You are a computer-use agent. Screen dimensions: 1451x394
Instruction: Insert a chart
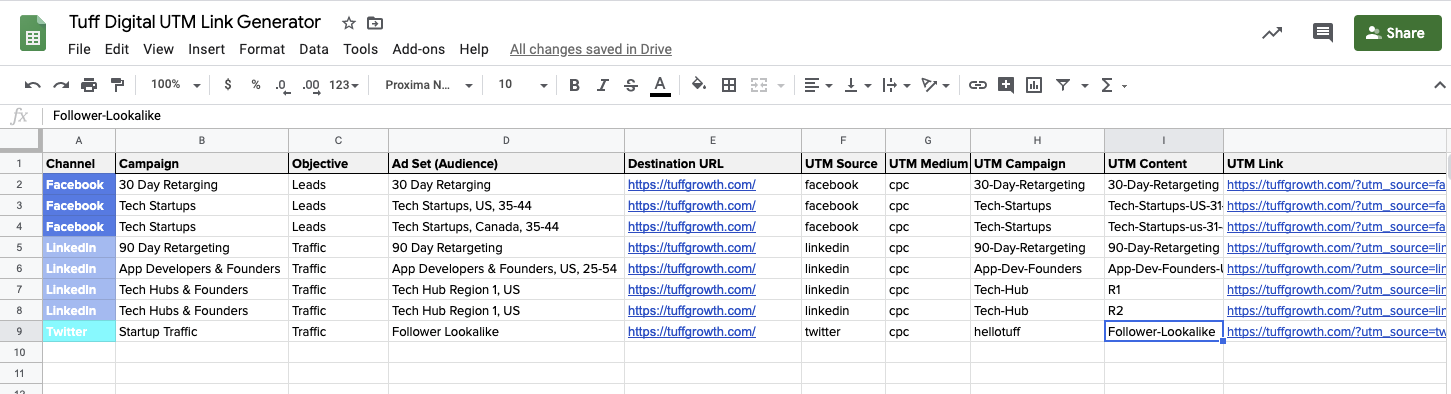(1034, 85)
